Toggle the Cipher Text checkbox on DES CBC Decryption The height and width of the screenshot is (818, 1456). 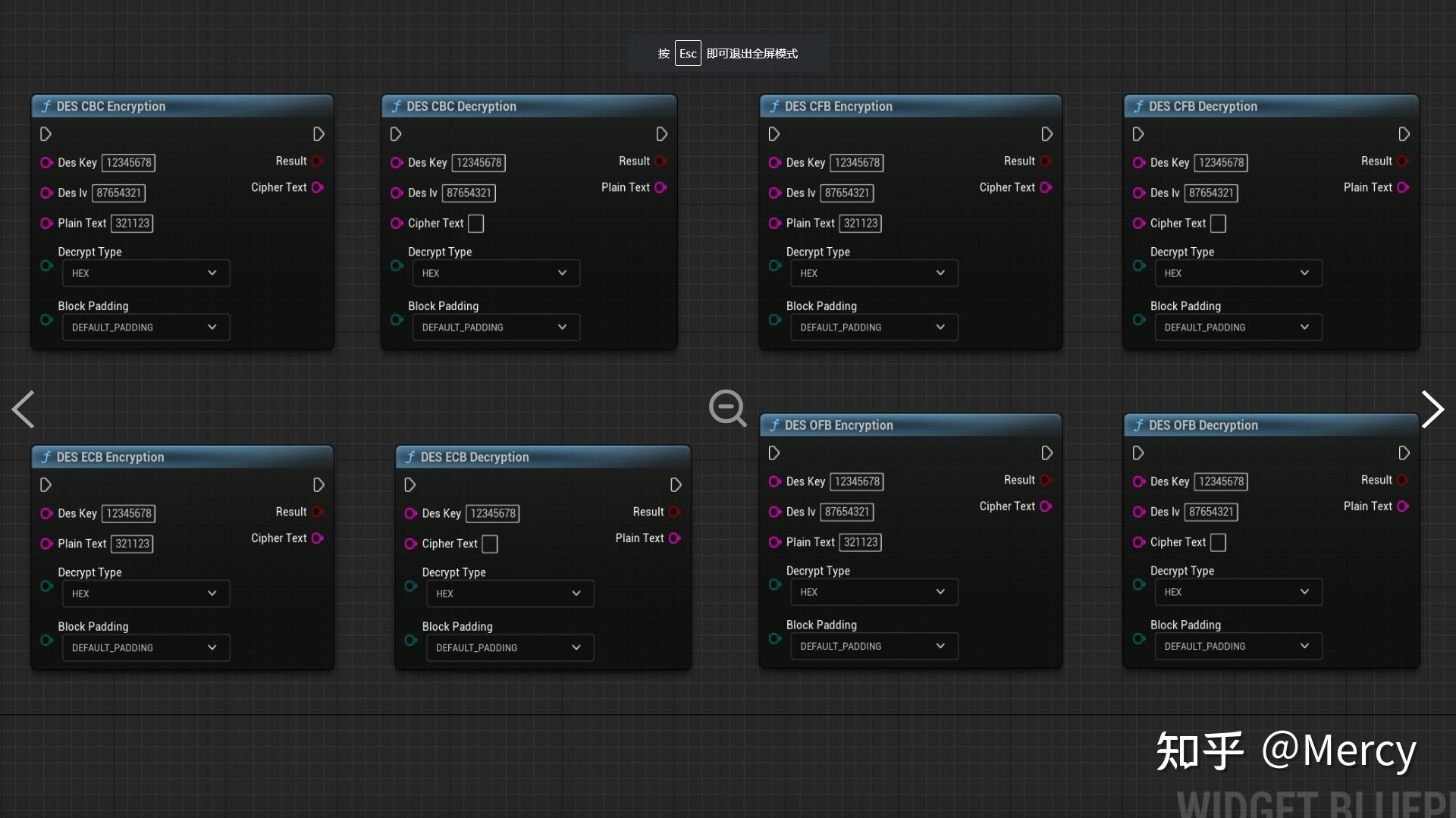click(x=475, y=223)
